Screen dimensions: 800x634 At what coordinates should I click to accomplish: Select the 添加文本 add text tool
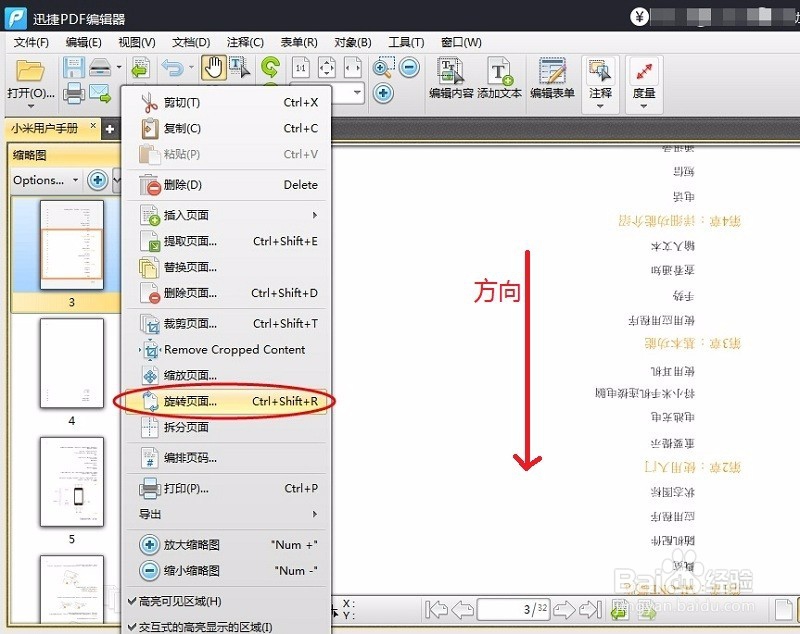499,79
